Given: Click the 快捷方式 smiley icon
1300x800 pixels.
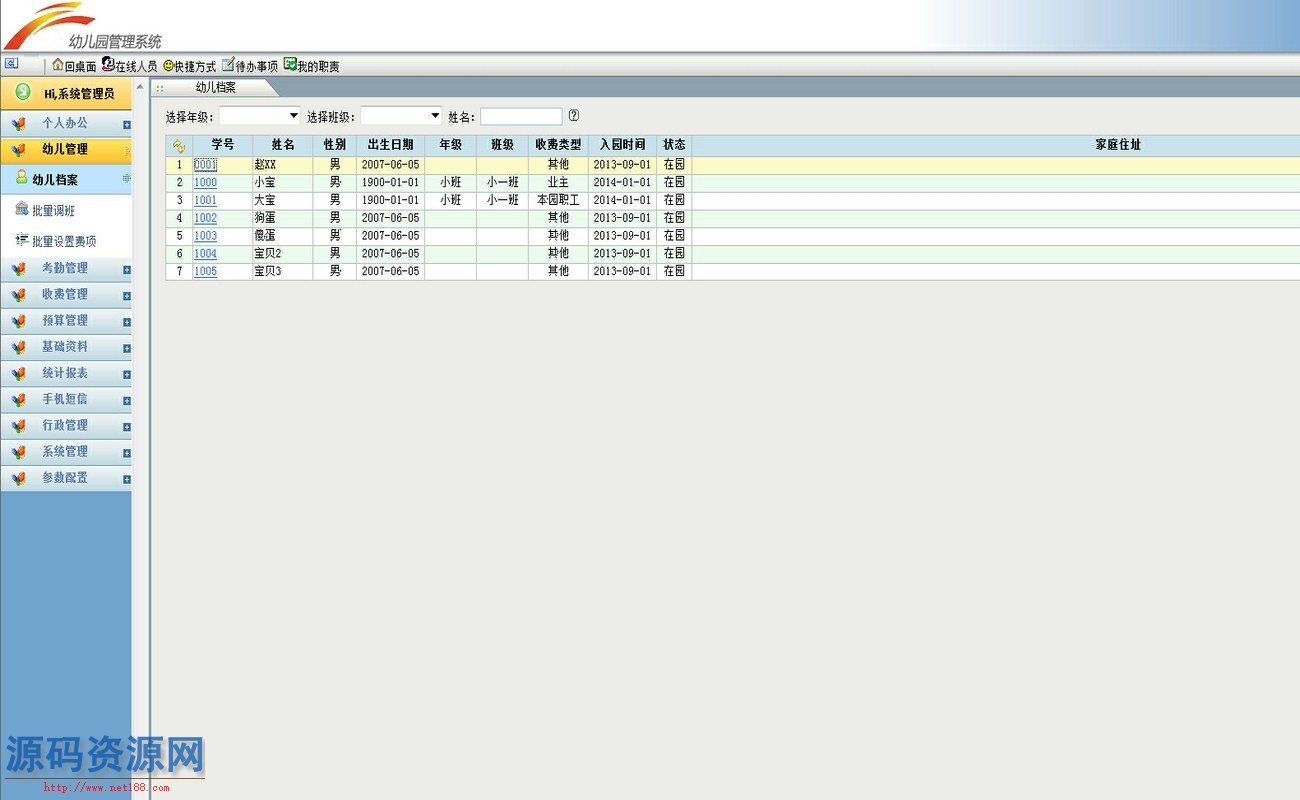Looking at the screenshot, I should tap(168, 66).
